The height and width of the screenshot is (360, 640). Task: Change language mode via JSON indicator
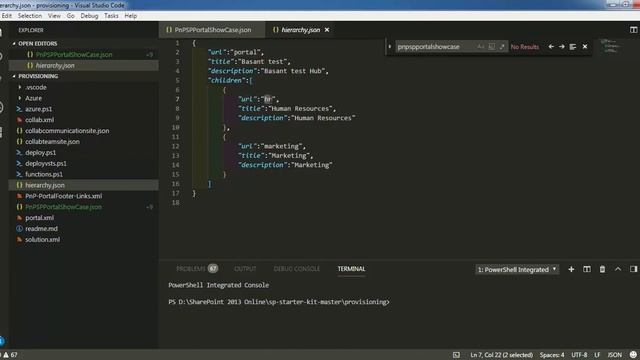pyautogui.click(x=615, y=355)
